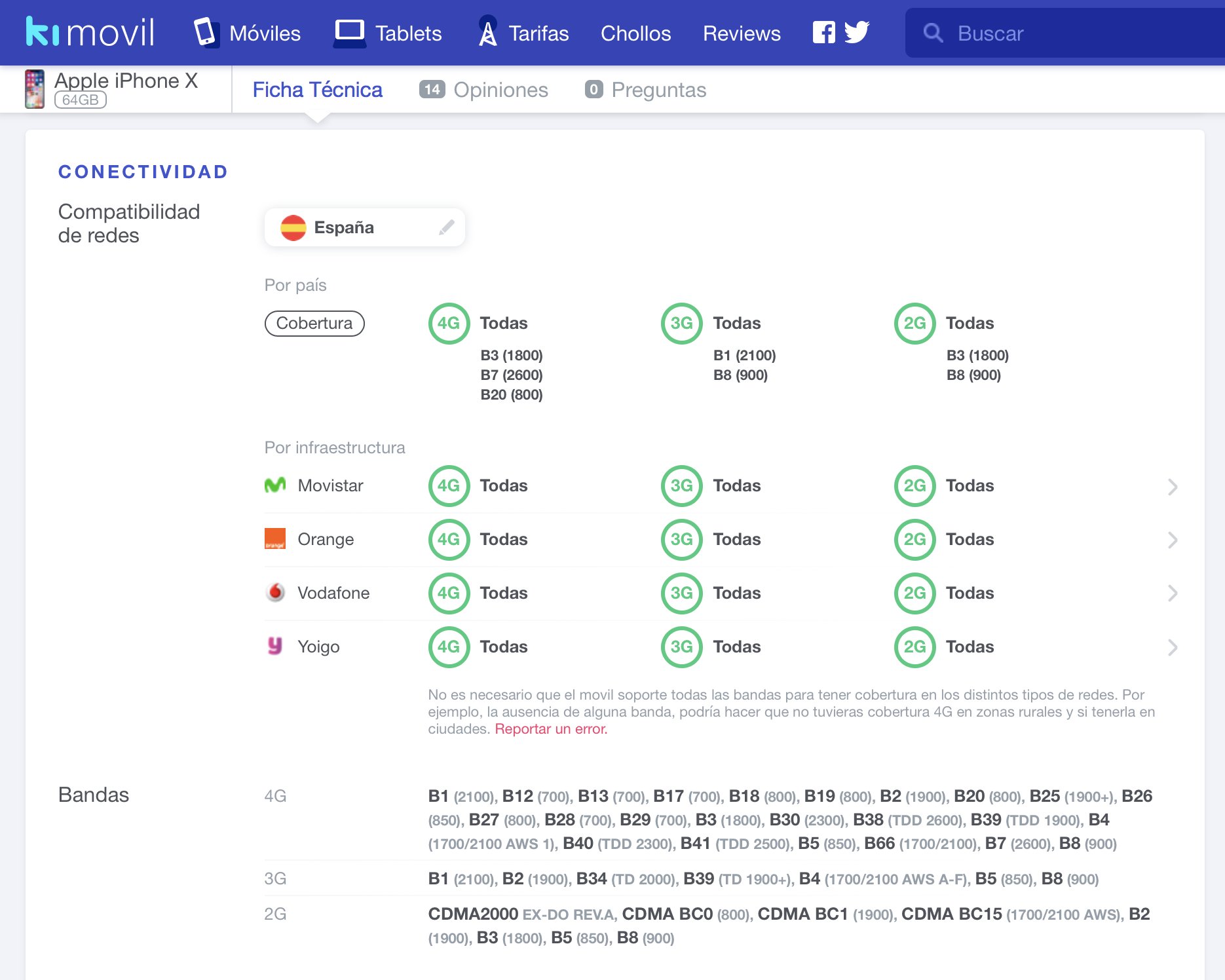Expand the Vodafone row chevron
Viewport: 1225px width, 980px height.
pos(1173,594)
